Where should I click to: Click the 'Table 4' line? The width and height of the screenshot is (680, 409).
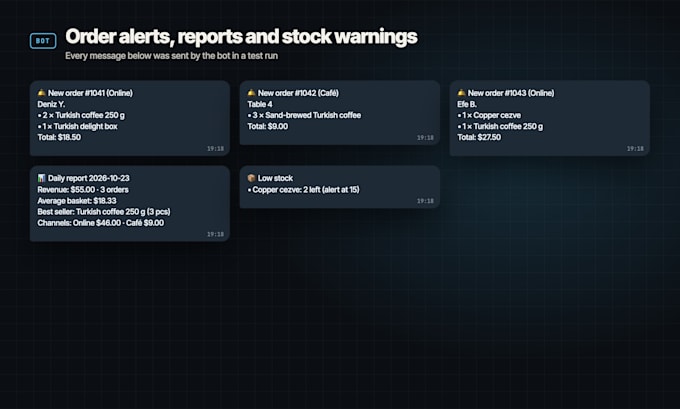tap(260, 104)
